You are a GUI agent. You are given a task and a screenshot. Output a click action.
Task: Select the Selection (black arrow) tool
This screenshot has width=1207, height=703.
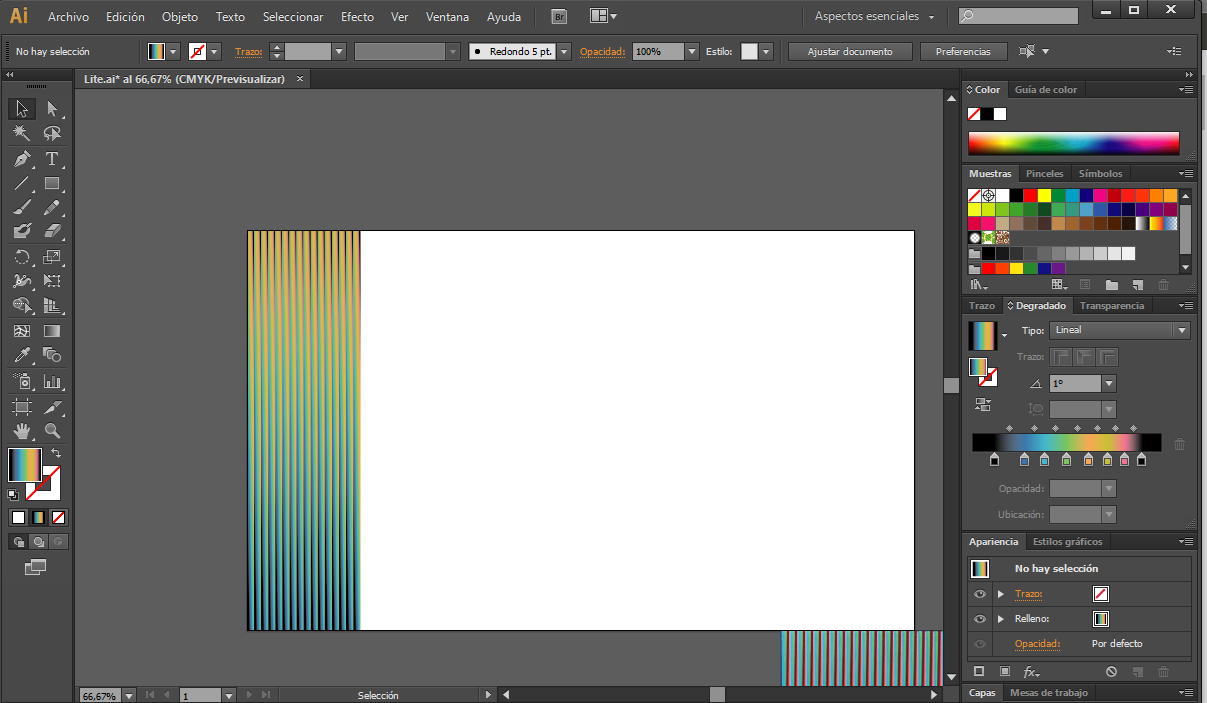(22, 109)
